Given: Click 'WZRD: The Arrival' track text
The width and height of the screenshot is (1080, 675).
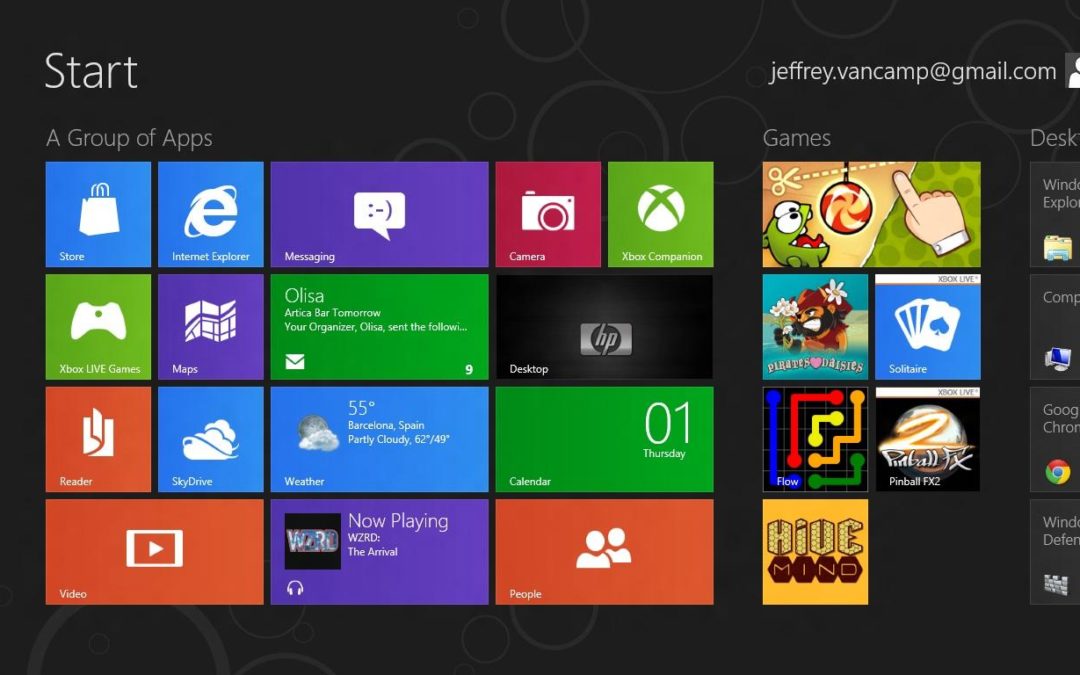Looking at the screenshot, I should [x=373, y=544].
